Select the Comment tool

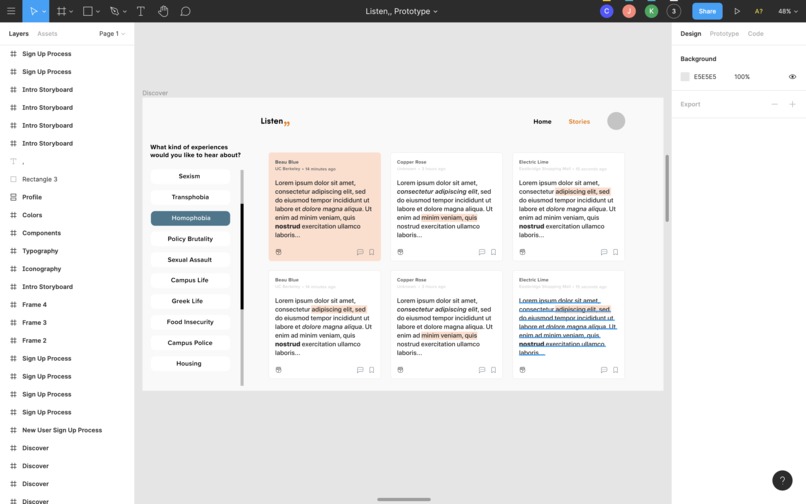[x=186, y=11]
